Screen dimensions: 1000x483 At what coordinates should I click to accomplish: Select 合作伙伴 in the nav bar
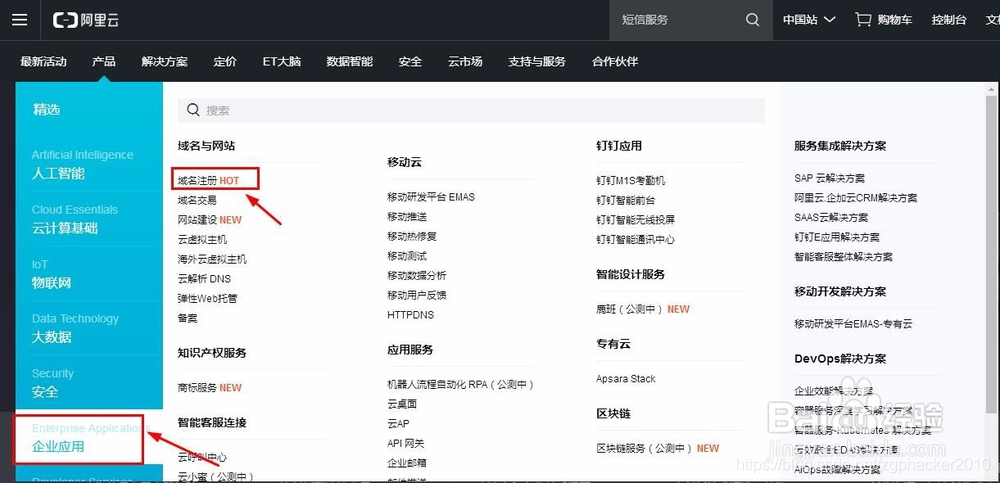tap(615, 62)
